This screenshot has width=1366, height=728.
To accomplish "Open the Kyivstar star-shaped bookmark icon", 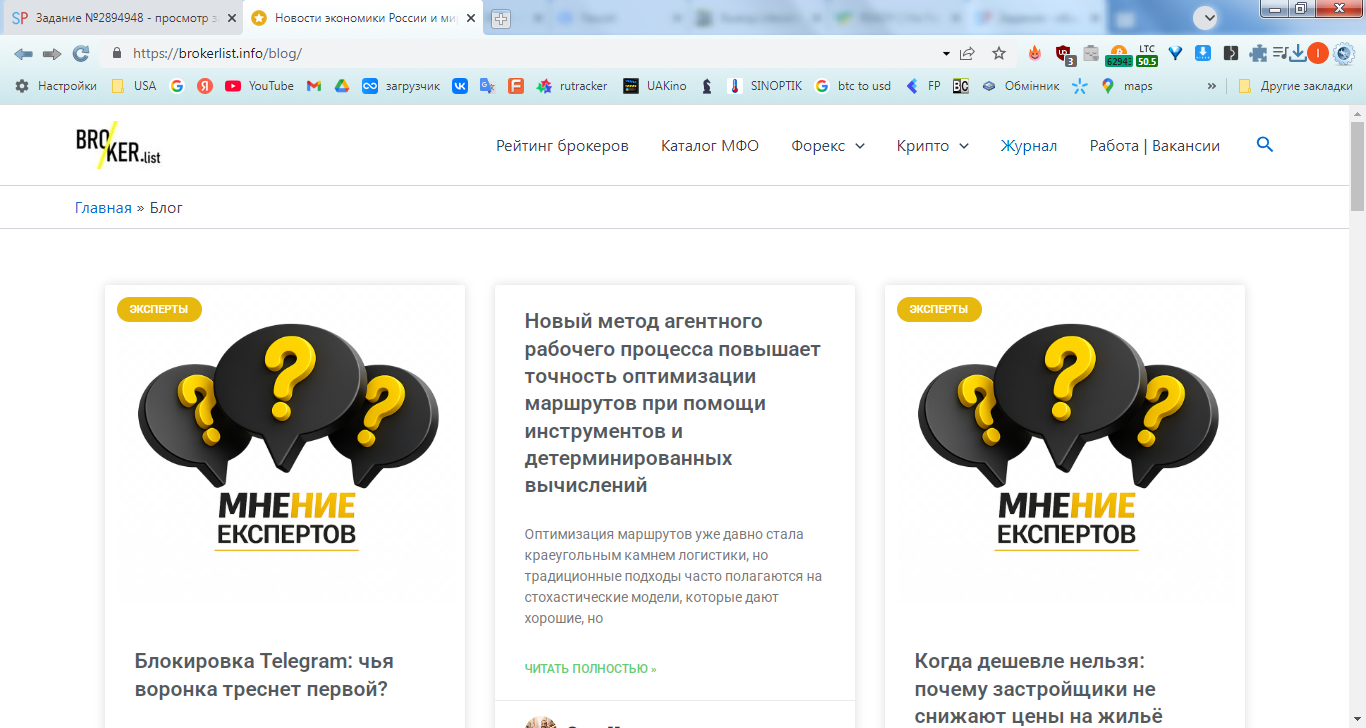I will [1079, 86].
